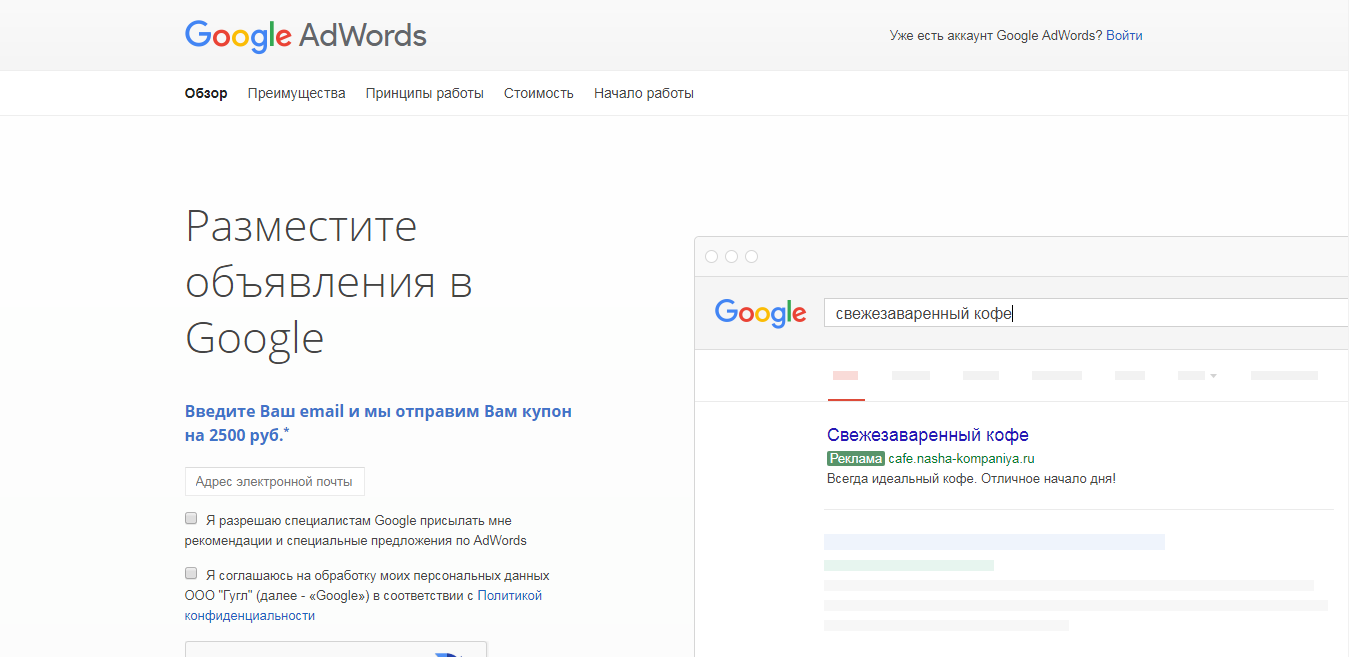The image size is (1349, 657).
Task: Check the AdWords recommendations permission checkbox
Action: [191, 519]
